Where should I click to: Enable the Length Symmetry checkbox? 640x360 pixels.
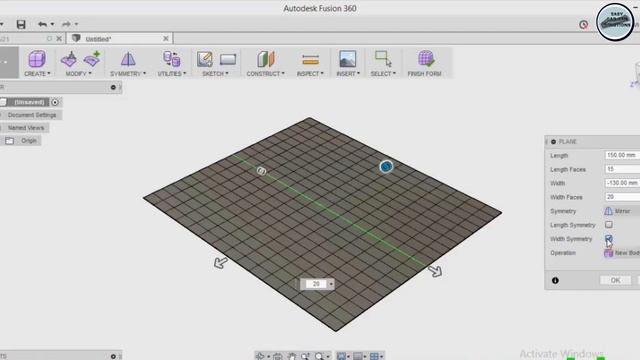[609, 225]
